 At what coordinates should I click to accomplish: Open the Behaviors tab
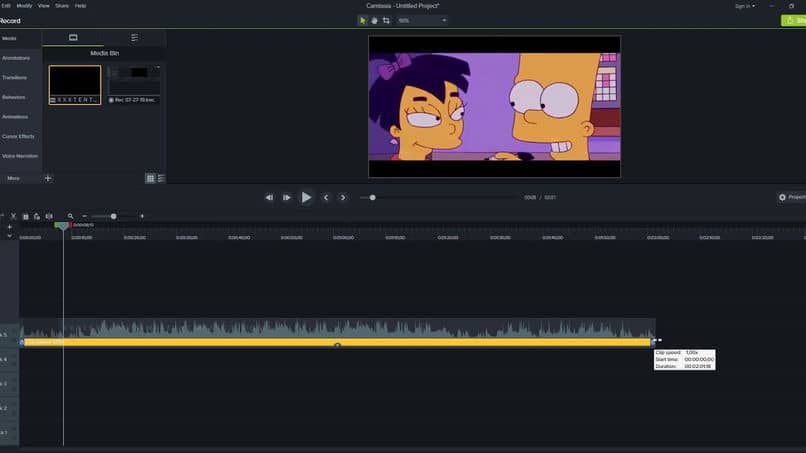(13, 97)
